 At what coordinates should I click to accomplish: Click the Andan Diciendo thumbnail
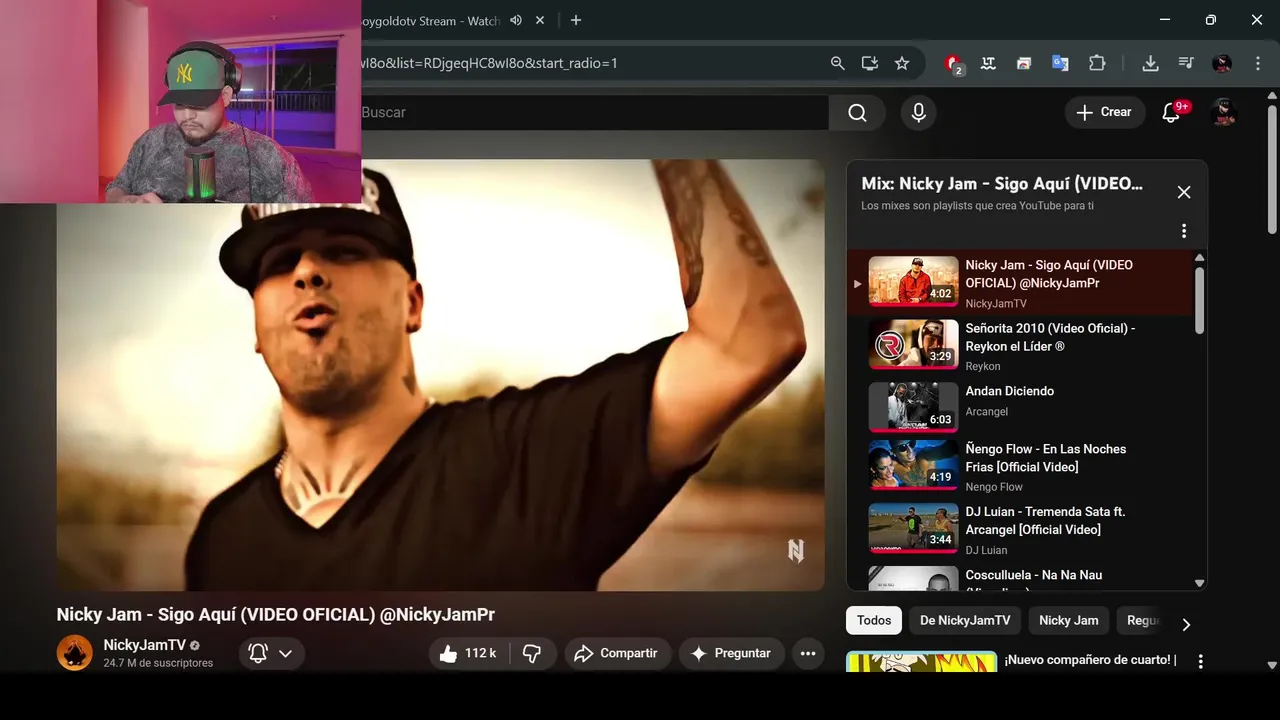click(x=913, y=406)
